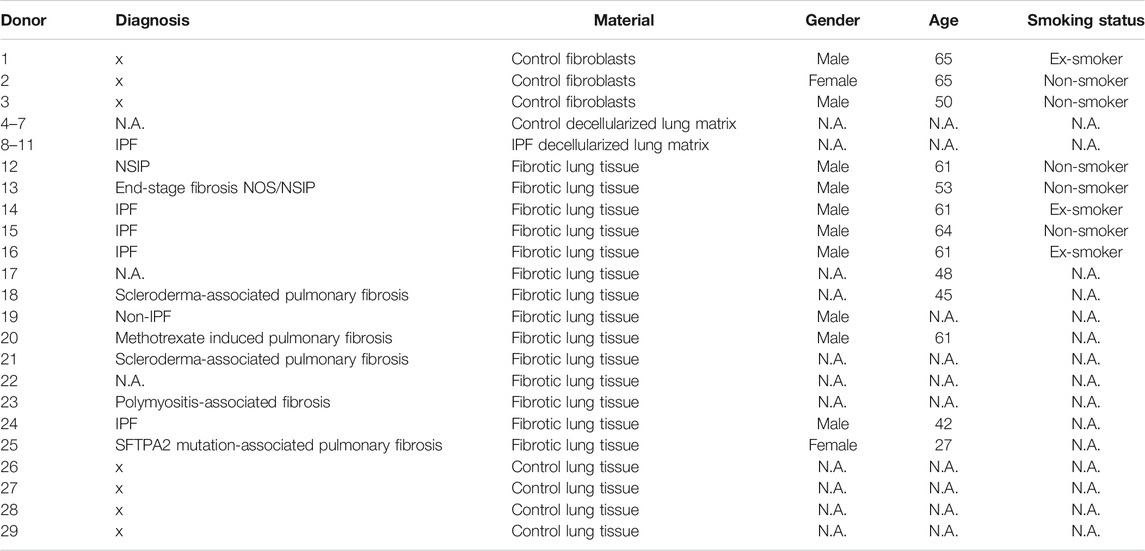This screenshot has height=551, width=1145.
Task: Select the Gender column header
Action: click(x=832, y=20)
